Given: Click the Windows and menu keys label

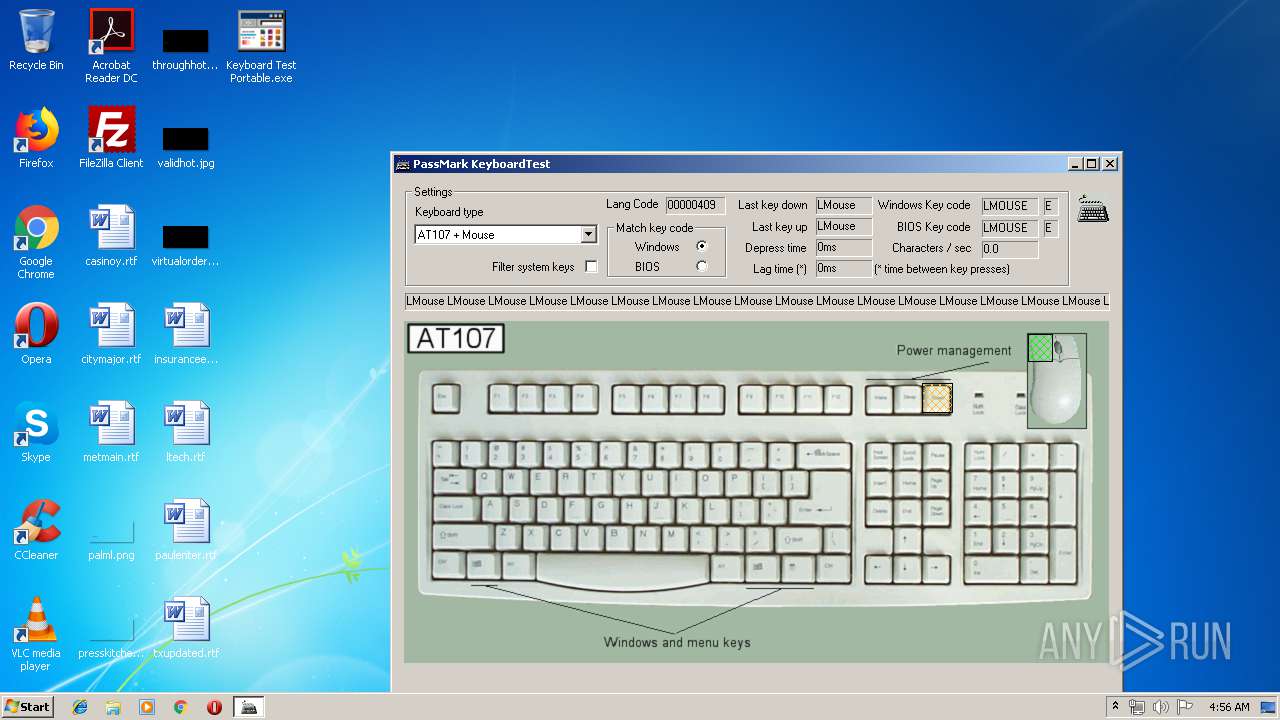Looking at the screenshot, I should pyautogui.click(x=677, y=642).
